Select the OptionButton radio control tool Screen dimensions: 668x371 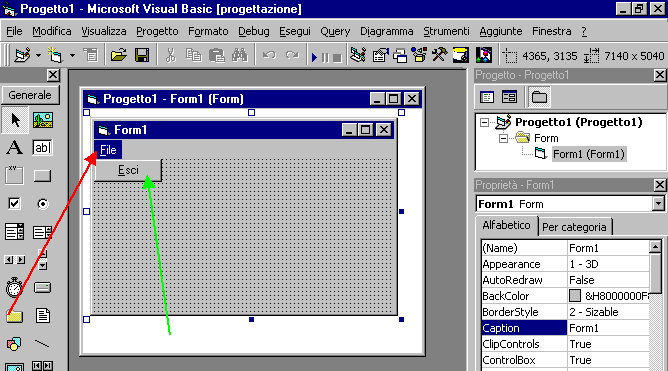(42, 204)
